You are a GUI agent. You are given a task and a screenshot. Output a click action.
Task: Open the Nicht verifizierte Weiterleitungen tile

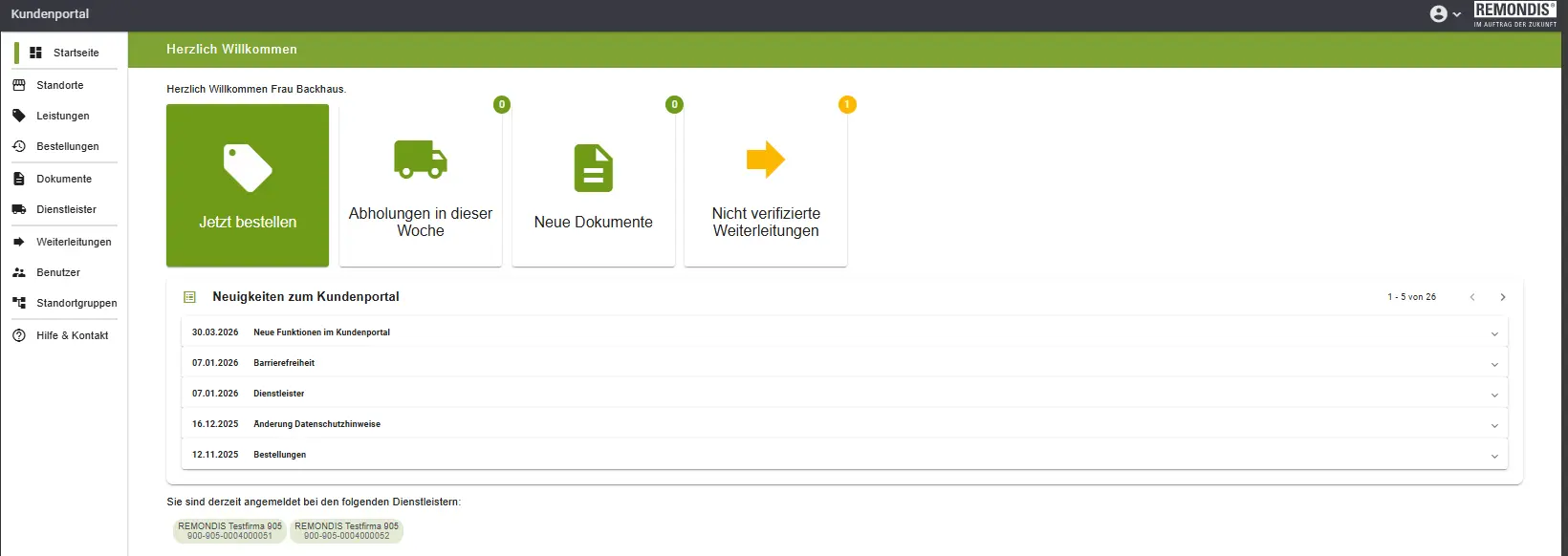[x=766, y=185]
